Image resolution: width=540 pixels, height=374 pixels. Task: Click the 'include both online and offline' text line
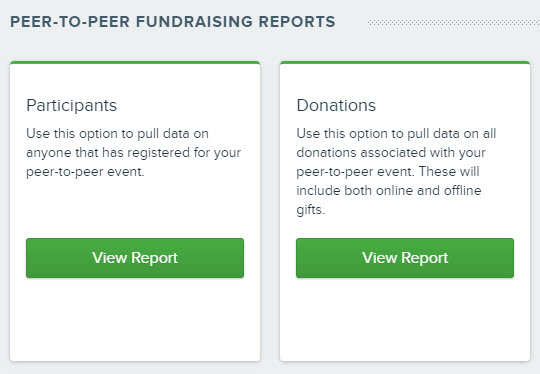tap(389, 190)
